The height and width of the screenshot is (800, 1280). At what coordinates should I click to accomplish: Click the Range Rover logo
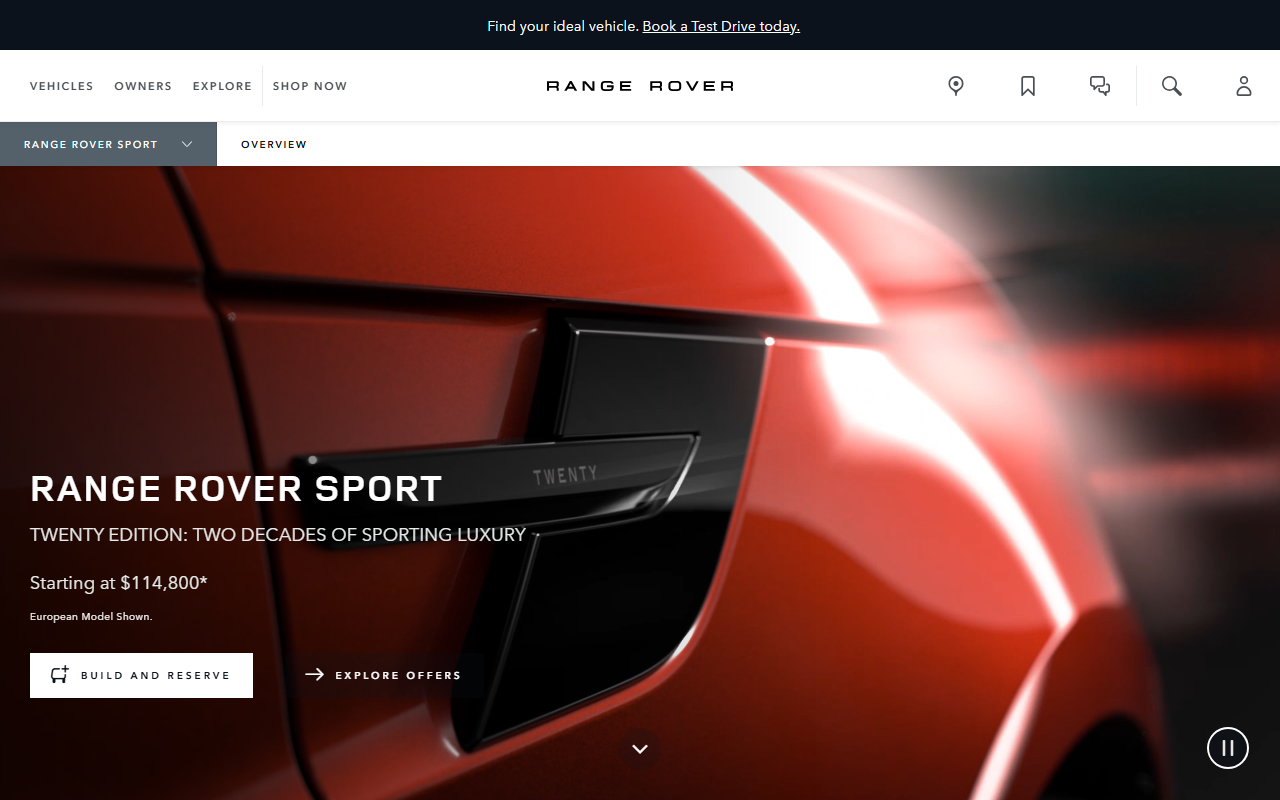click(x=640, y=86)
